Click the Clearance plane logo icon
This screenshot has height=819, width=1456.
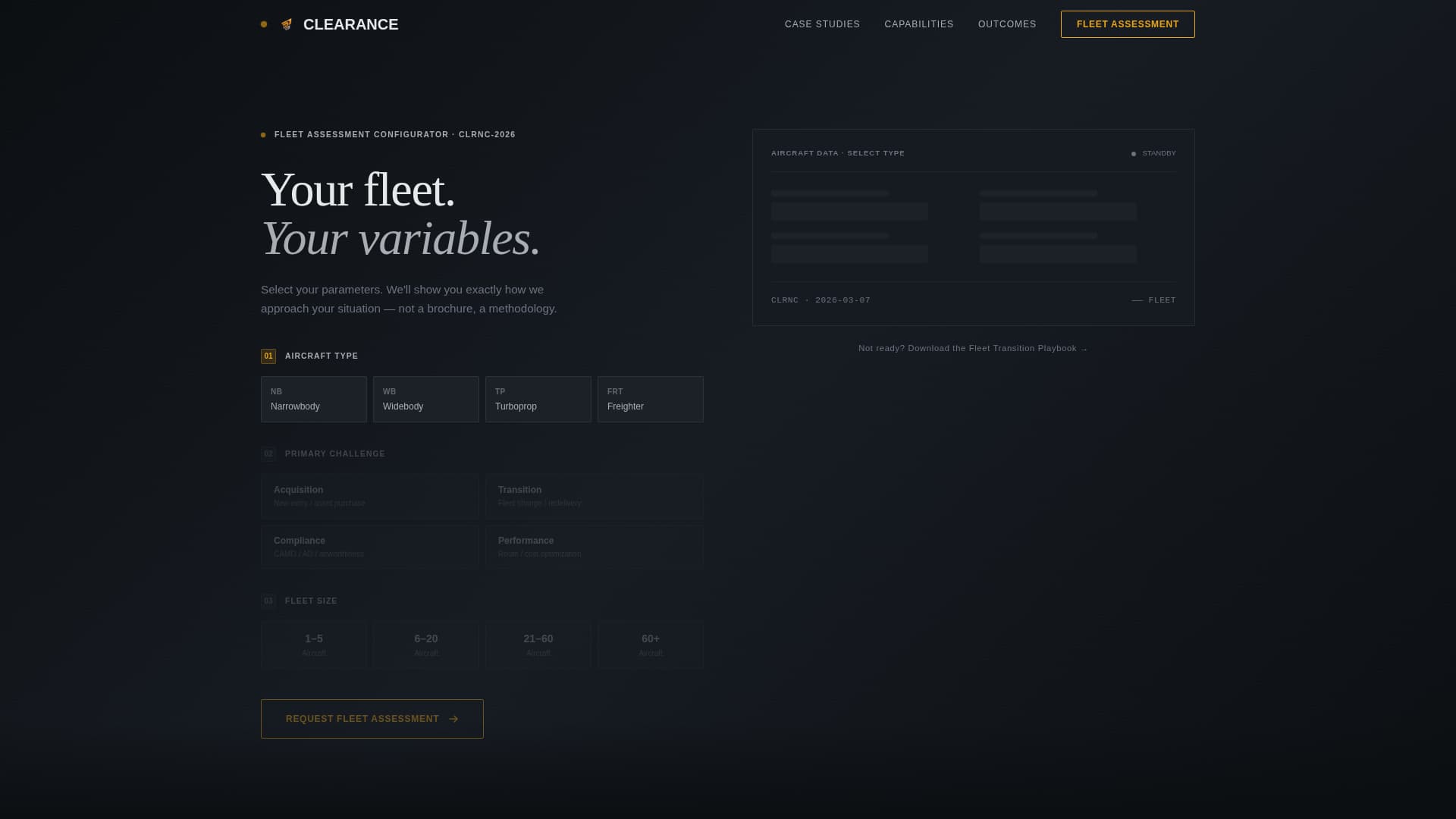(x=287, y=24)
